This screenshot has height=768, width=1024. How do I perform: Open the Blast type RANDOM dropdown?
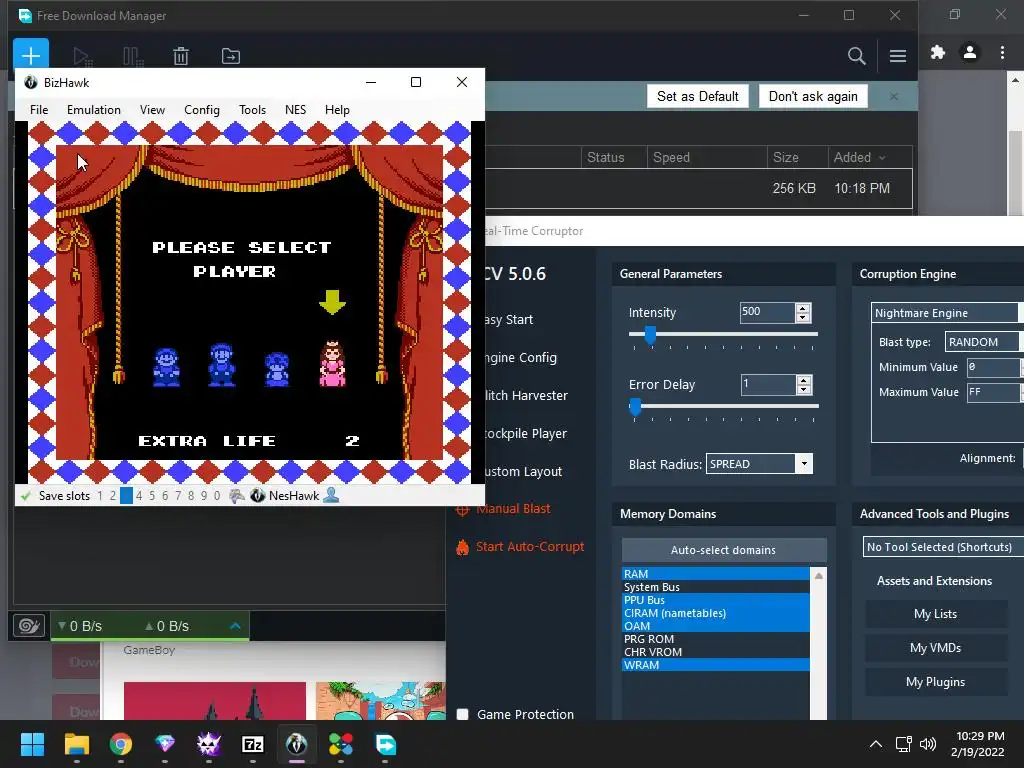pyautogui.click(x=984, y=342)
